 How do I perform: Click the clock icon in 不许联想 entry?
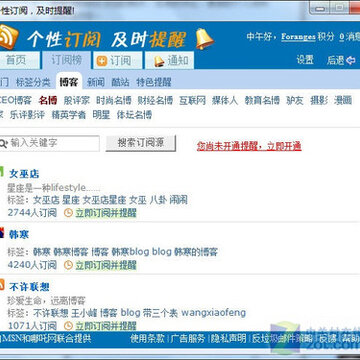coord(68,325)
